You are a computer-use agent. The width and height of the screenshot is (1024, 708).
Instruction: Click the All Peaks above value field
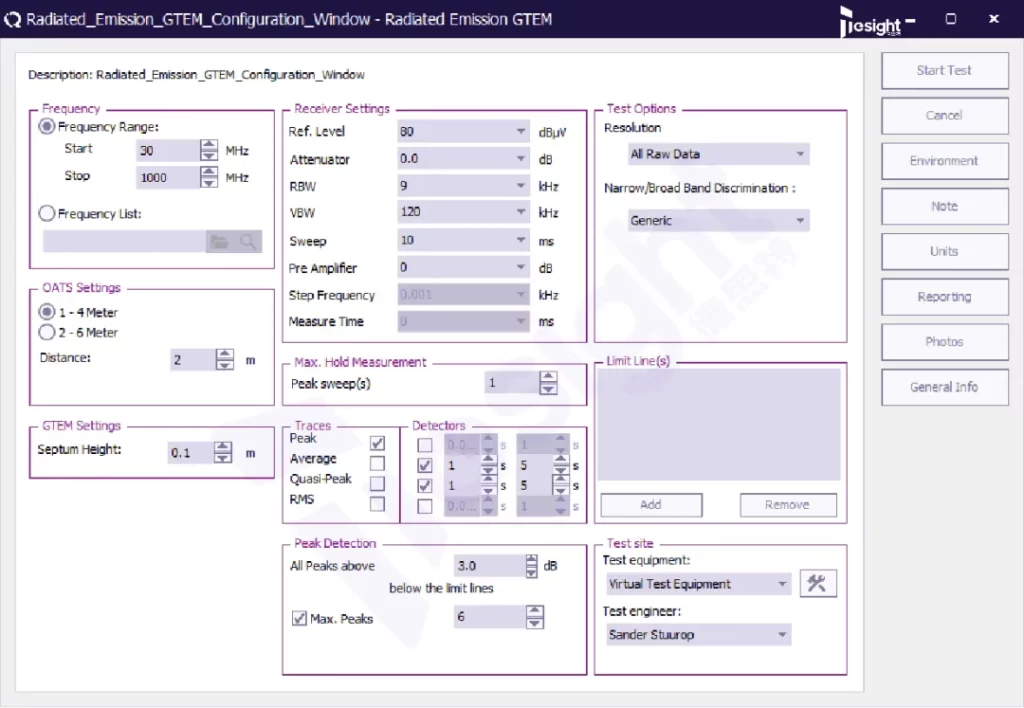coord(488,566)
